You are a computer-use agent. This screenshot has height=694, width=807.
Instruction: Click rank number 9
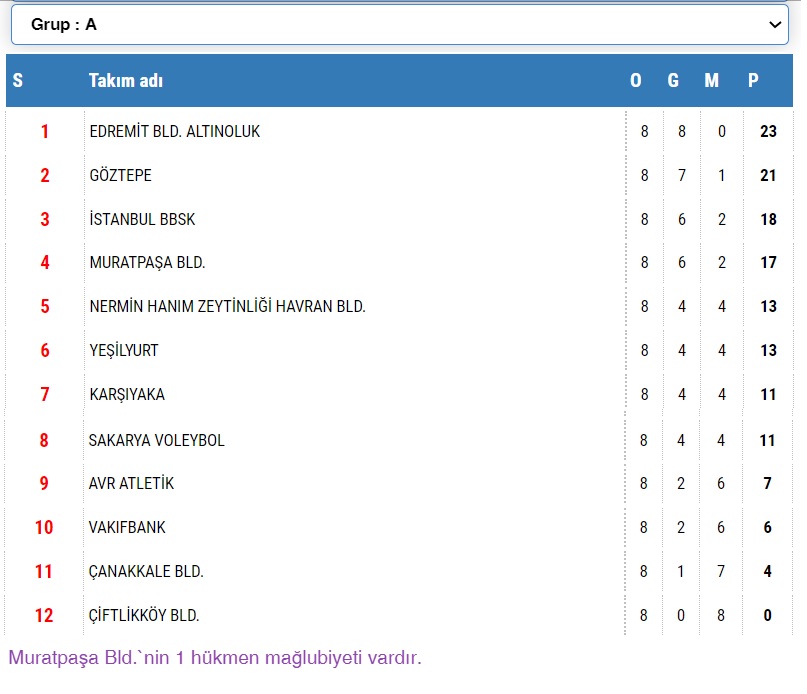(44, 483)
